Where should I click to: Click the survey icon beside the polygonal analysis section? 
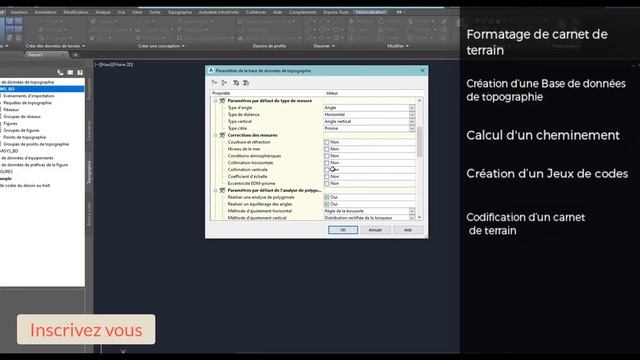222,190
